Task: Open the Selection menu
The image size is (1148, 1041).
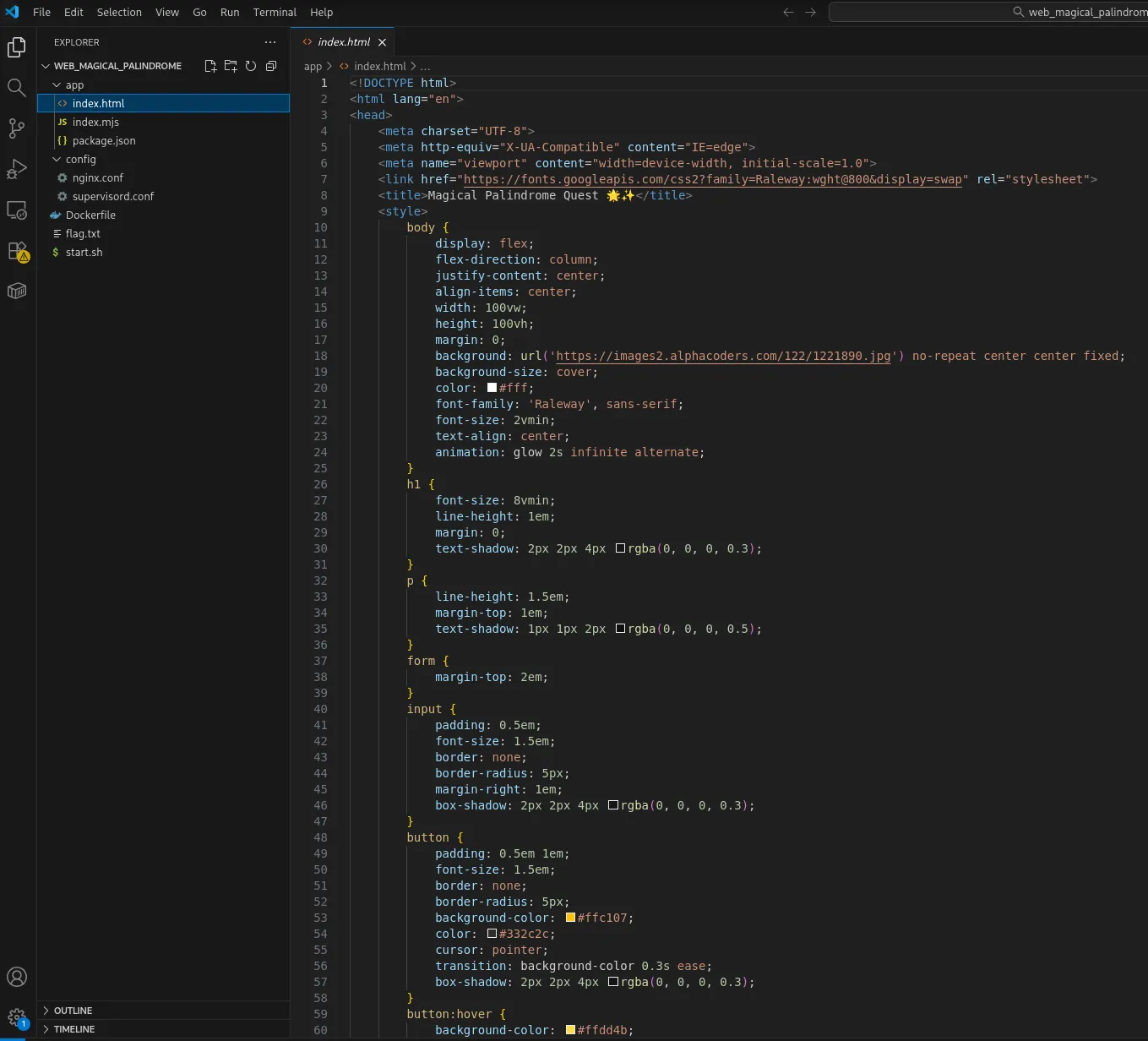Action: tap(119, 13)
